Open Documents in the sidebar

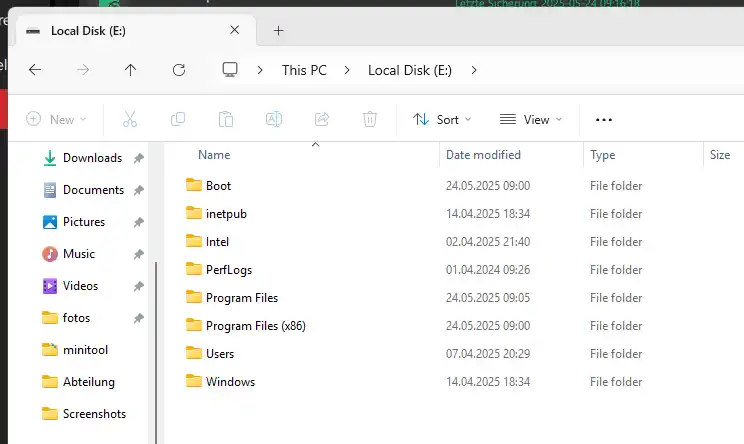pos(93,190)
